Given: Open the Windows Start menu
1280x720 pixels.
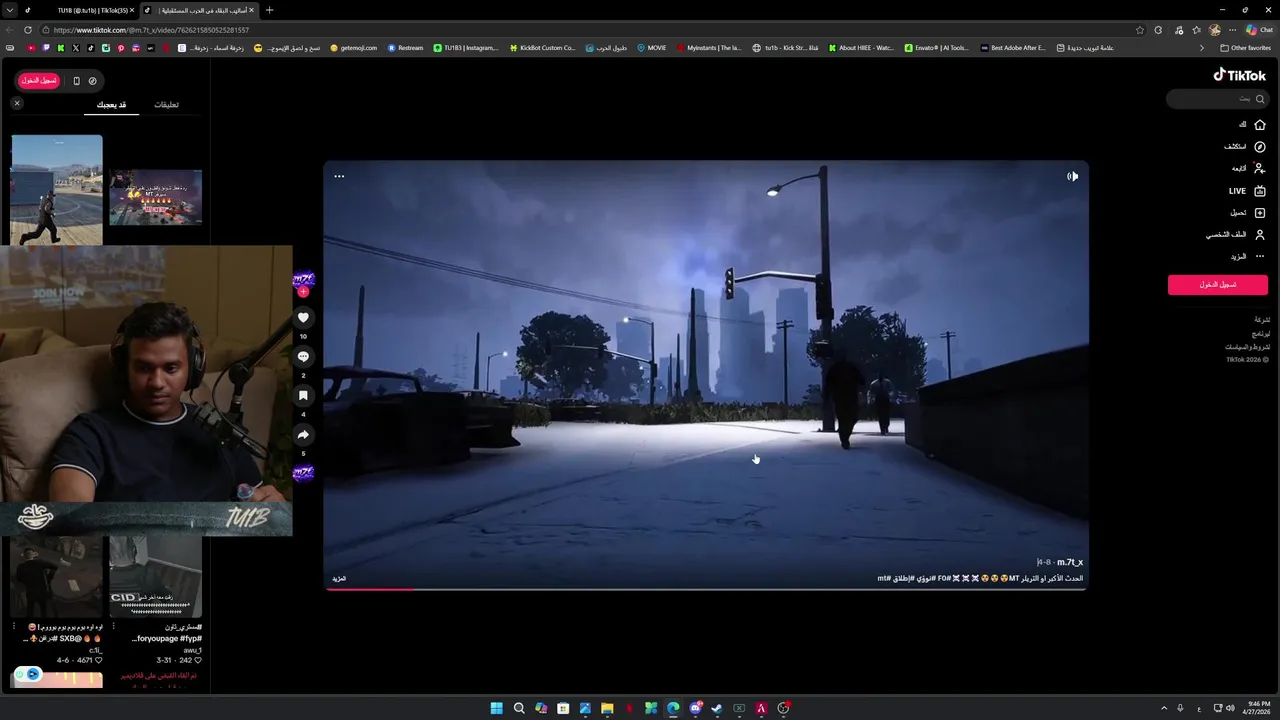Looking at the screenshot, I should click(497, 708).
